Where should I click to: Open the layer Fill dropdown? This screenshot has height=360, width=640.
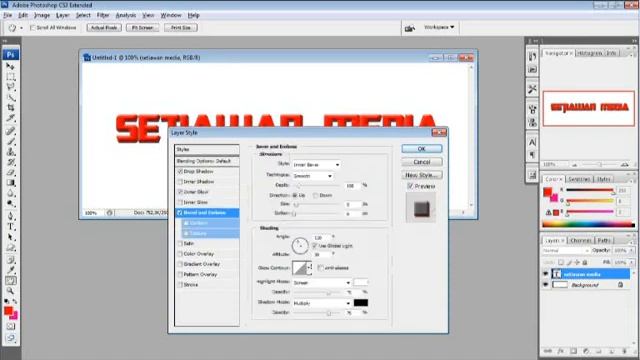pyautogui.click(x=632, y=262)
